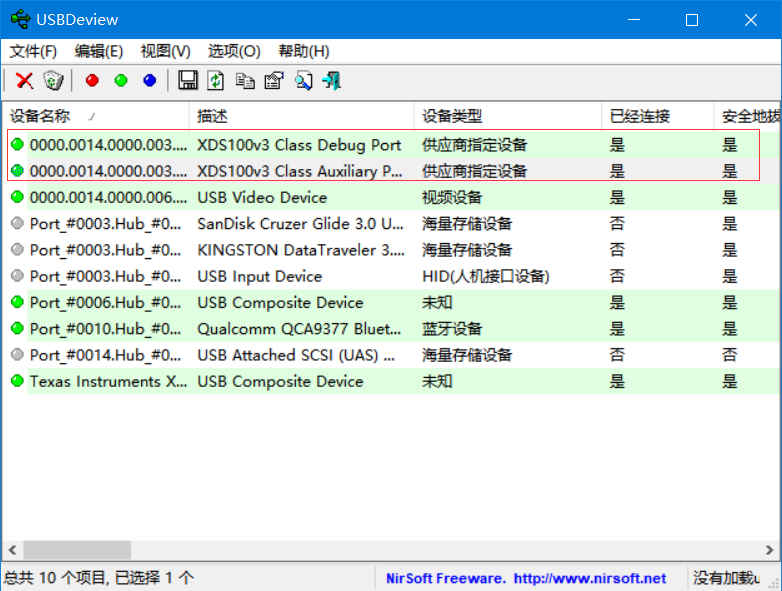Click HID(人机接口设备) type cell
Image resolution: width=782 pixels, height=591 pixels.
pyautogui.click(x=486, y=276)
